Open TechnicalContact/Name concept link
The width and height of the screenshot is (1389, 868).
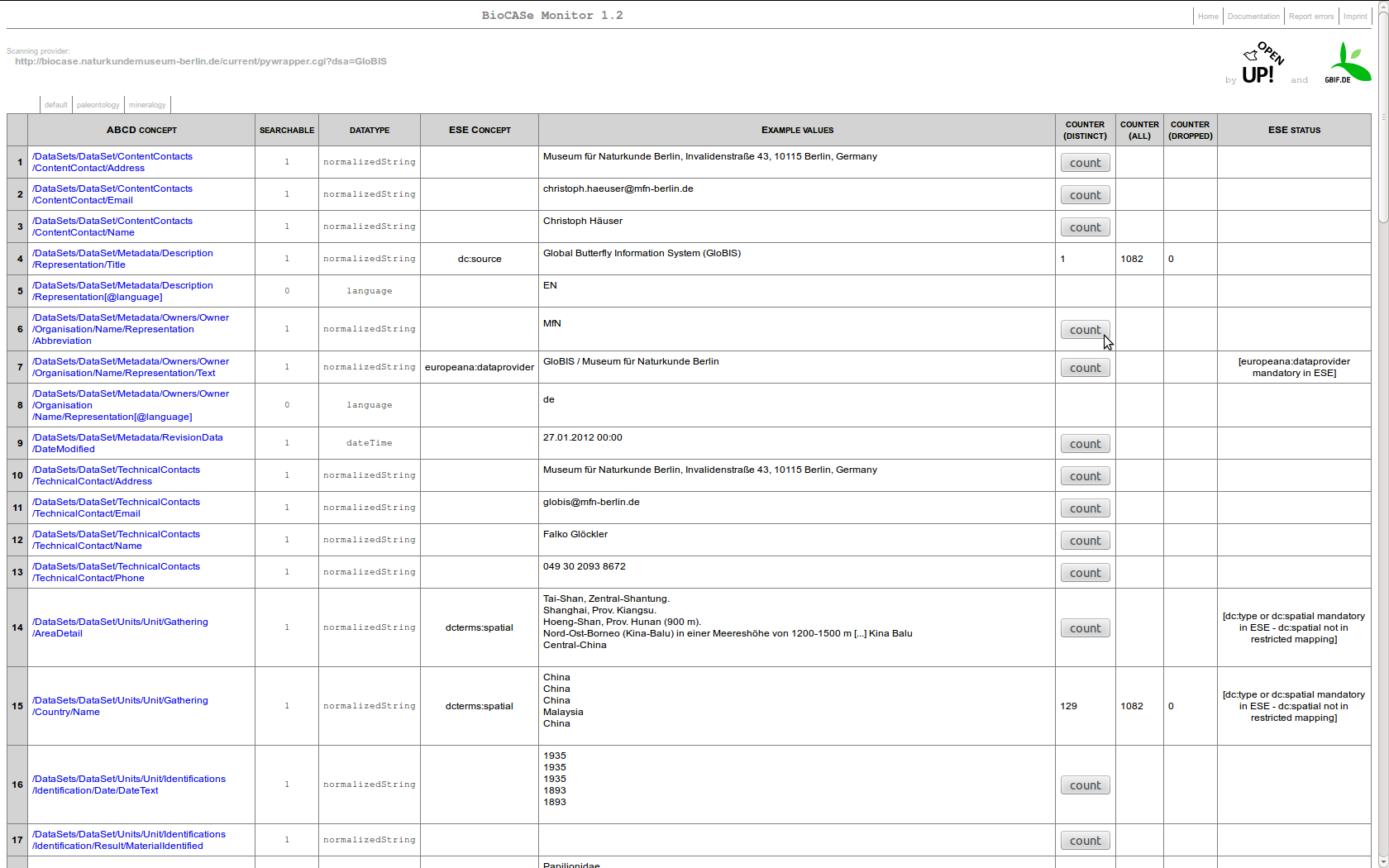[116, 540]
